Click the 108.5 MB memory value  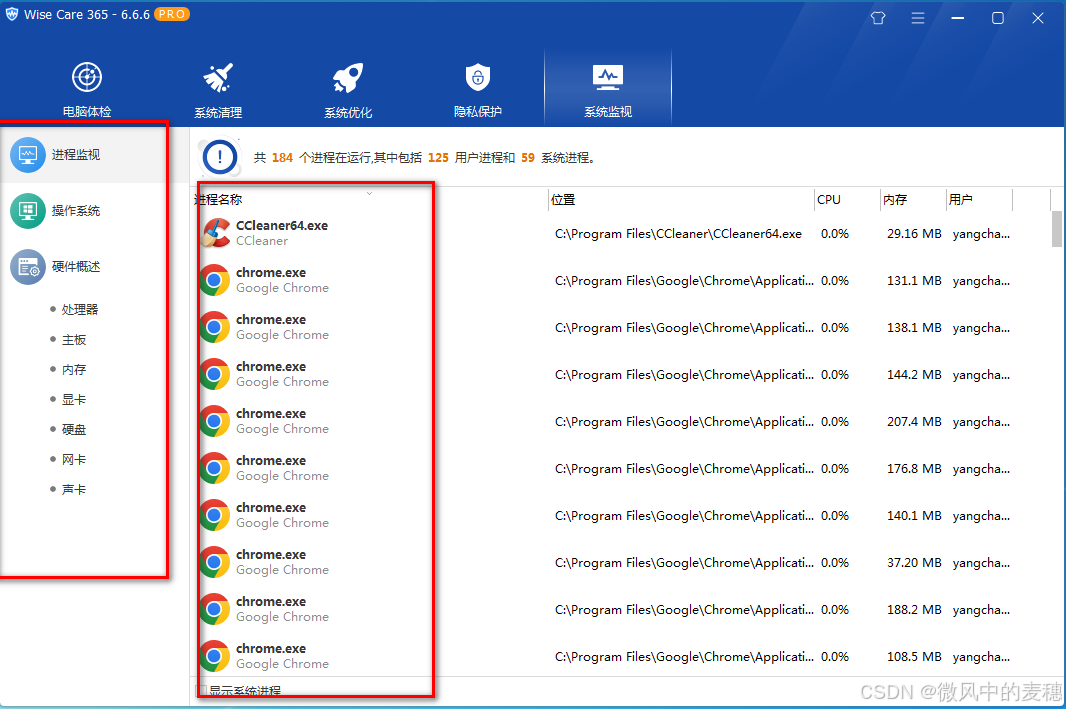pyautogui.click(x=914, y=657)
